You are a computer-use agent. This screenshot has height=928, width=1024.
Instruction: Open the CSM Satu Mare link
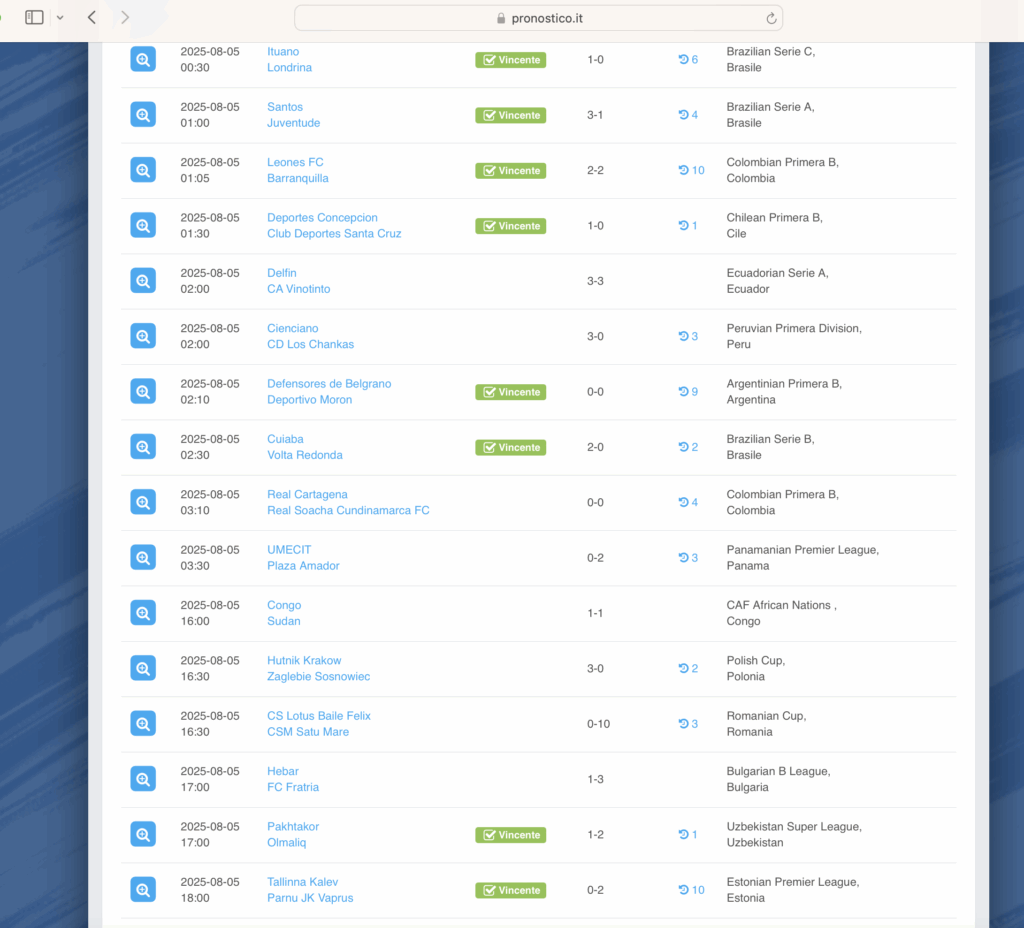point(308,732)
